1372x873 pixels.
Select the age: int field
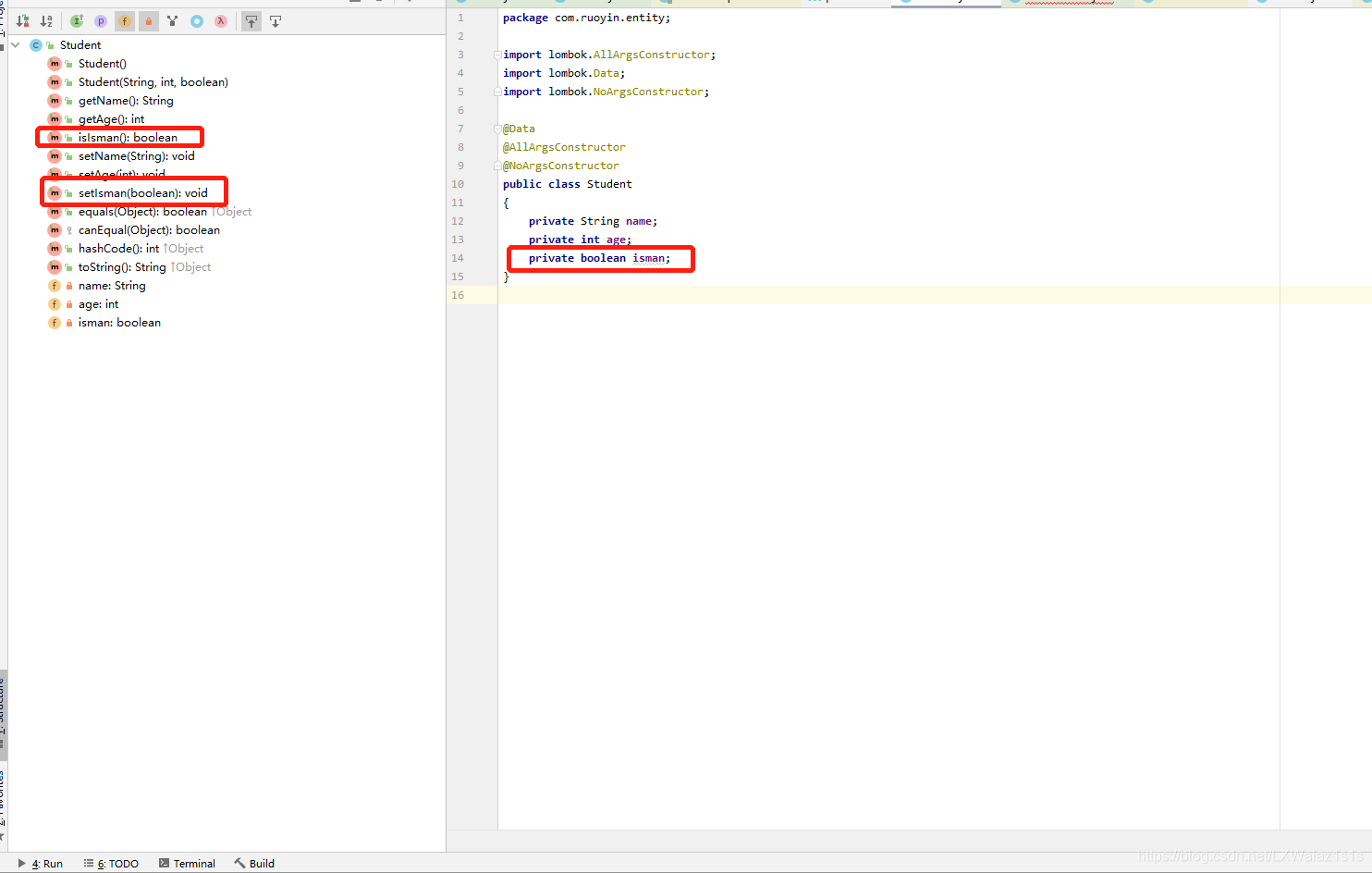(98, 304)
